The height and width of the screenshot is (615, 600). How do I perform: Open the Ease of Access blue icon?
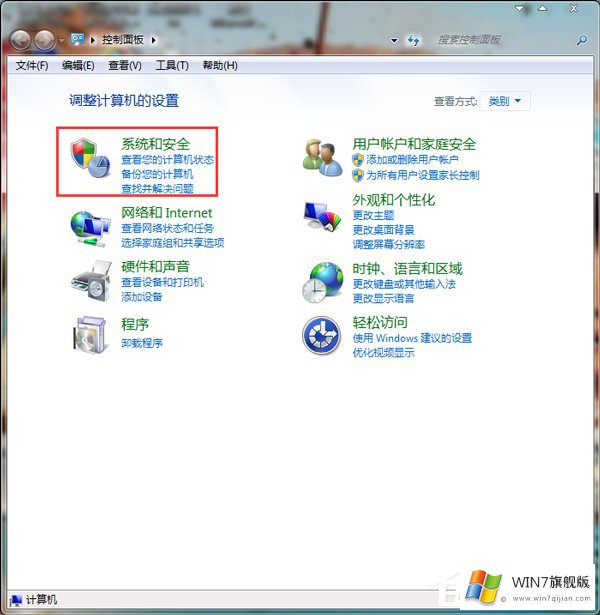pyautogui.click(x=322, y=336)
